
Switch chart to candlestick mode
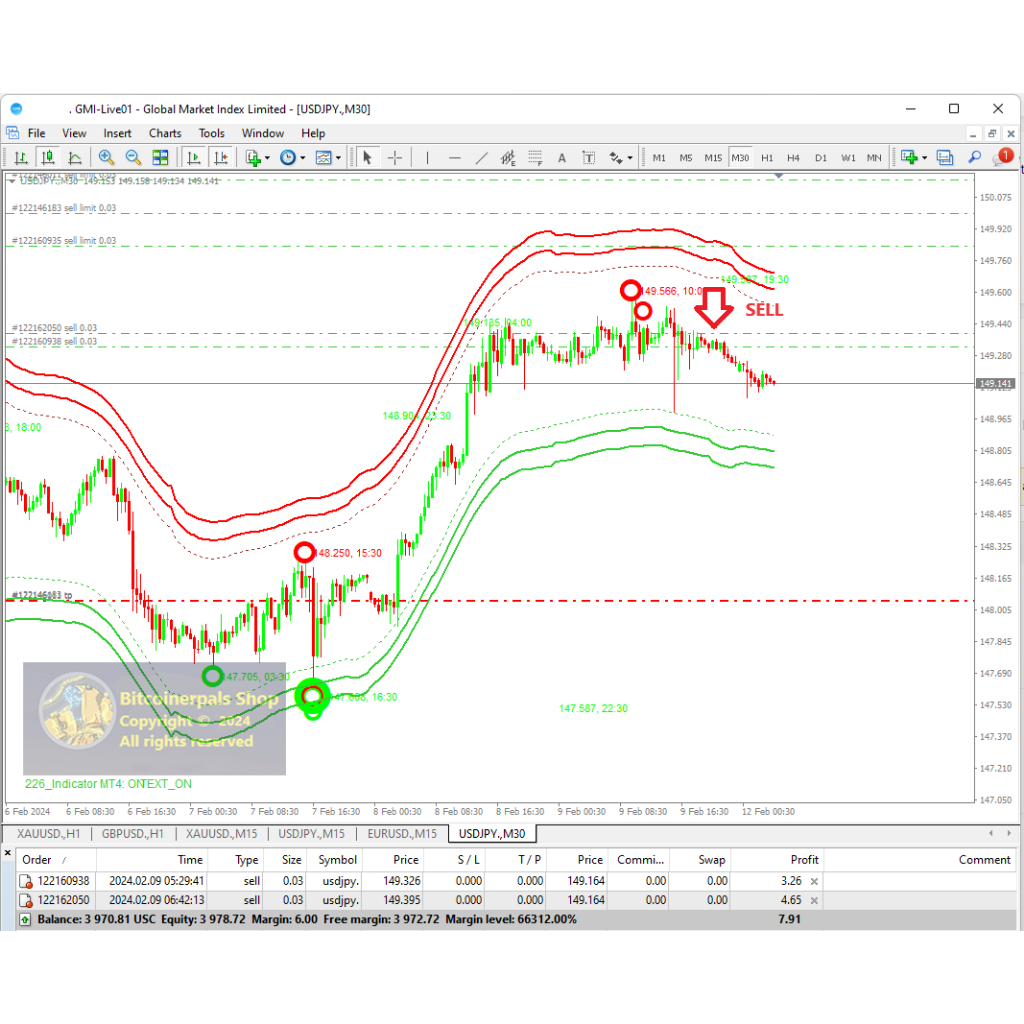pos(47,157)
